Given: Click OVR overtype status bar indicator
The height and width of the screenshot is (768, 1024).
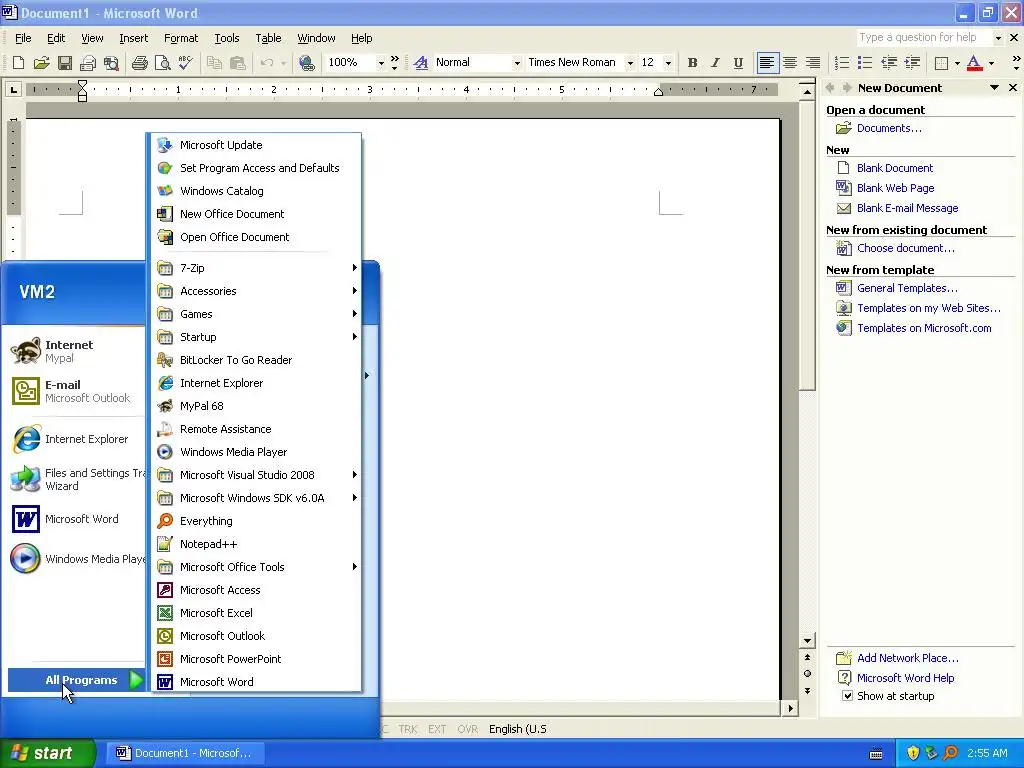Looking at the screenshot, I should click(467, 729).
